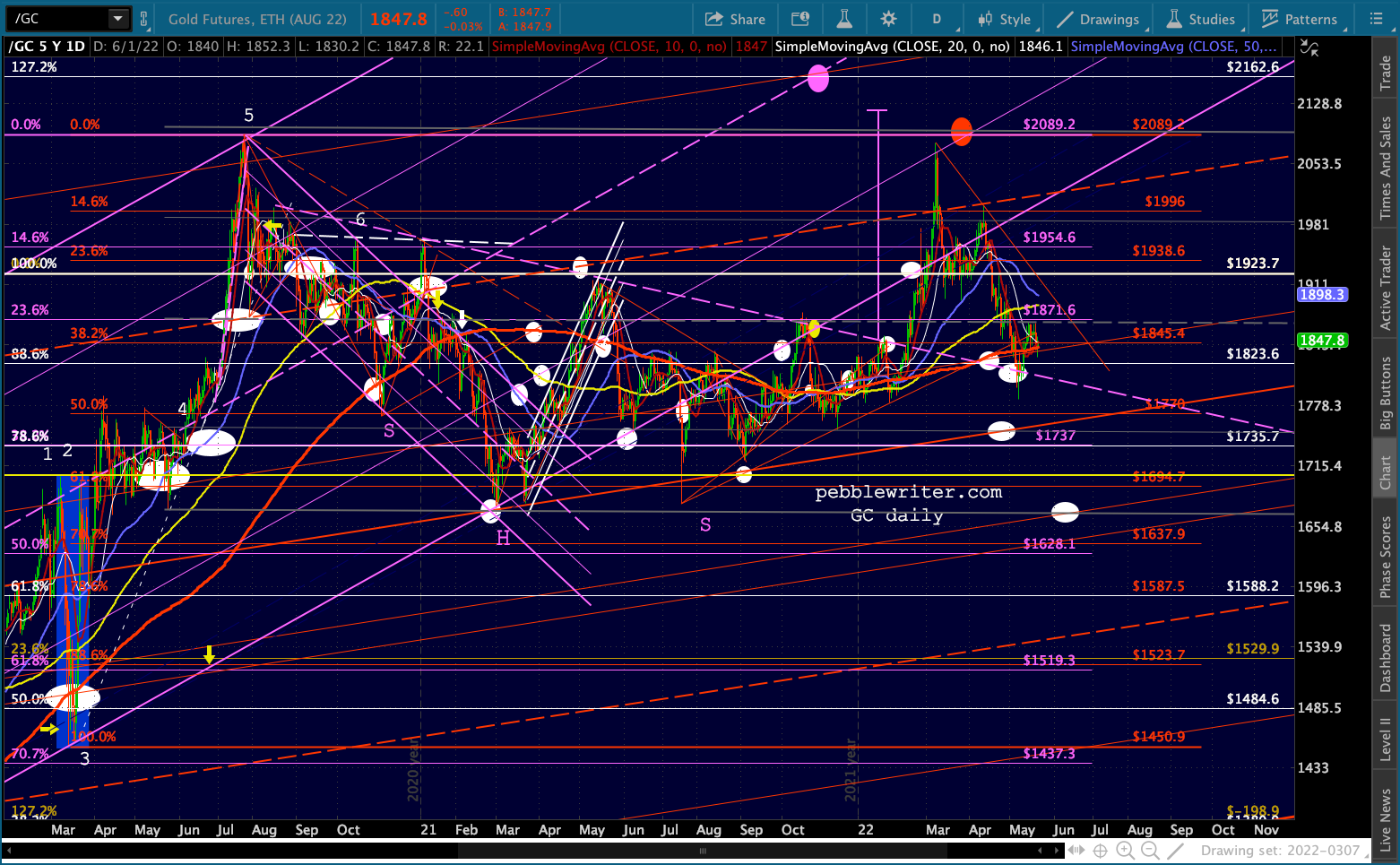1400x865 pixels.
Task: Click the Gold Futures, ETH (AUG 22) description
Action: coord(257,19)
